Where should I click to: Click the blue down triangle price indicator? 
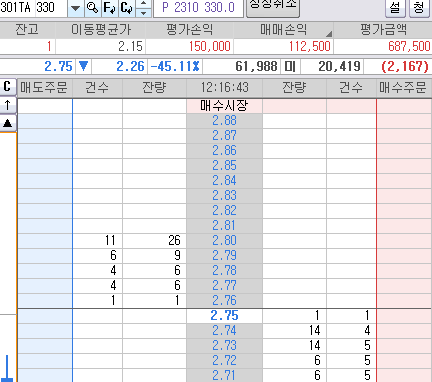(x=83, y=66)
